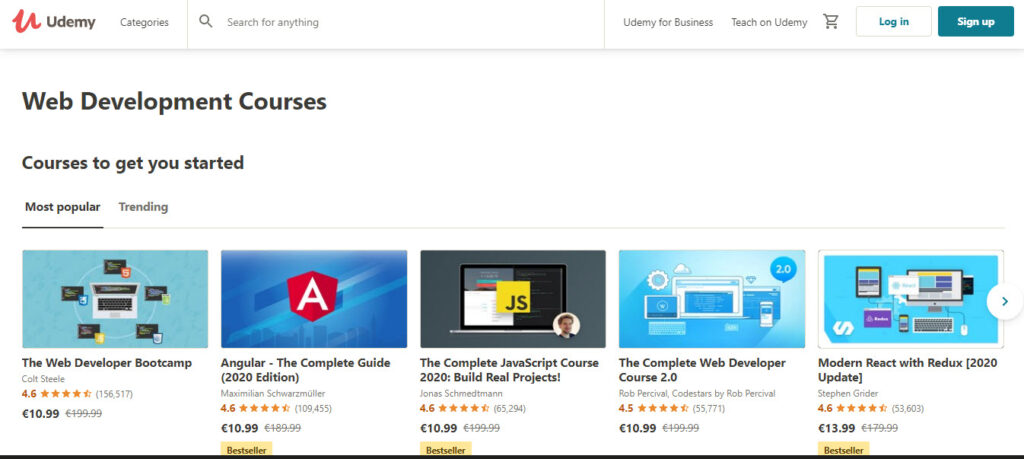
Task: Click instructor name Colt Steele
Action: tap(43, 379)
